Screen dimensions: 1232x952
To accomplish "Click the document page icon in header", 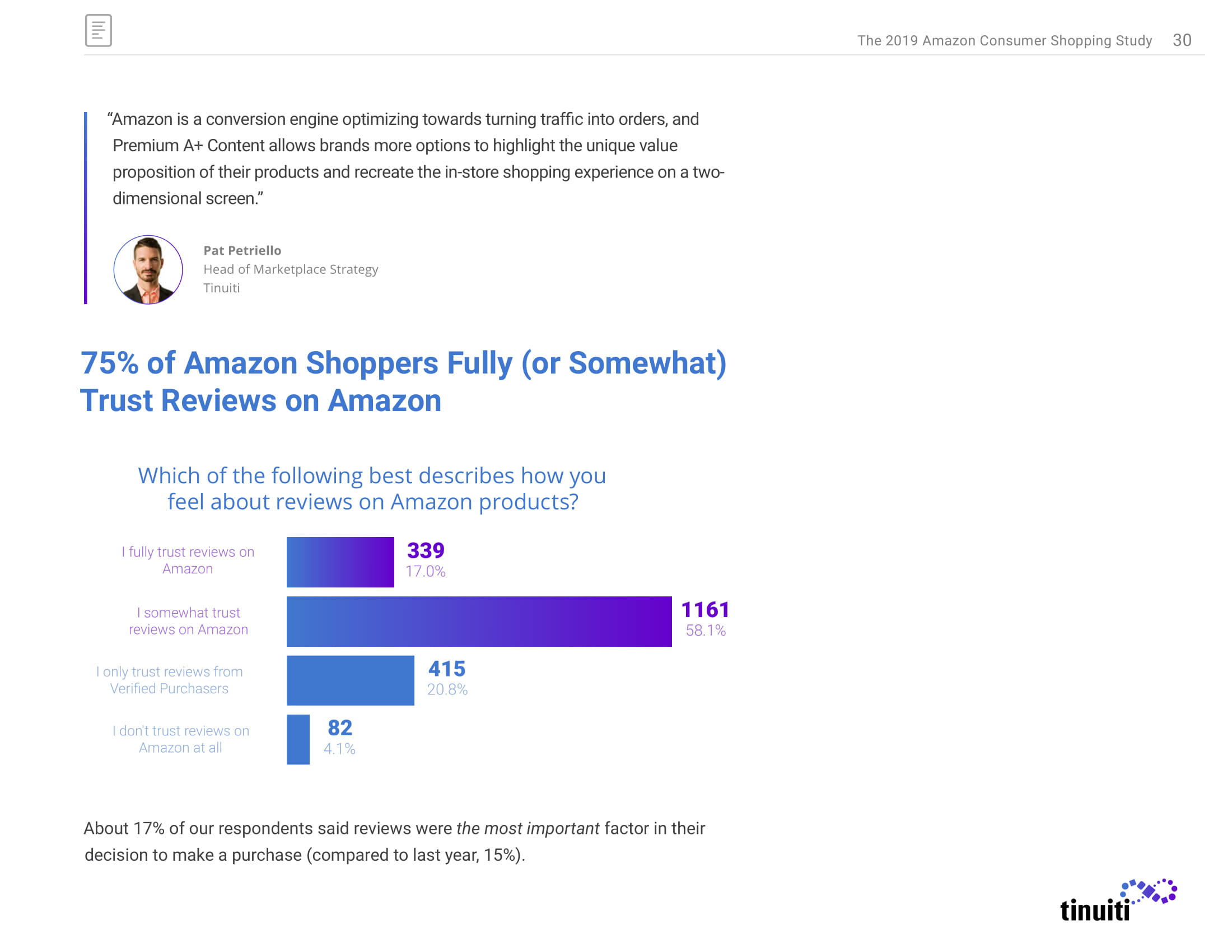I will click(x=98, y=30).
